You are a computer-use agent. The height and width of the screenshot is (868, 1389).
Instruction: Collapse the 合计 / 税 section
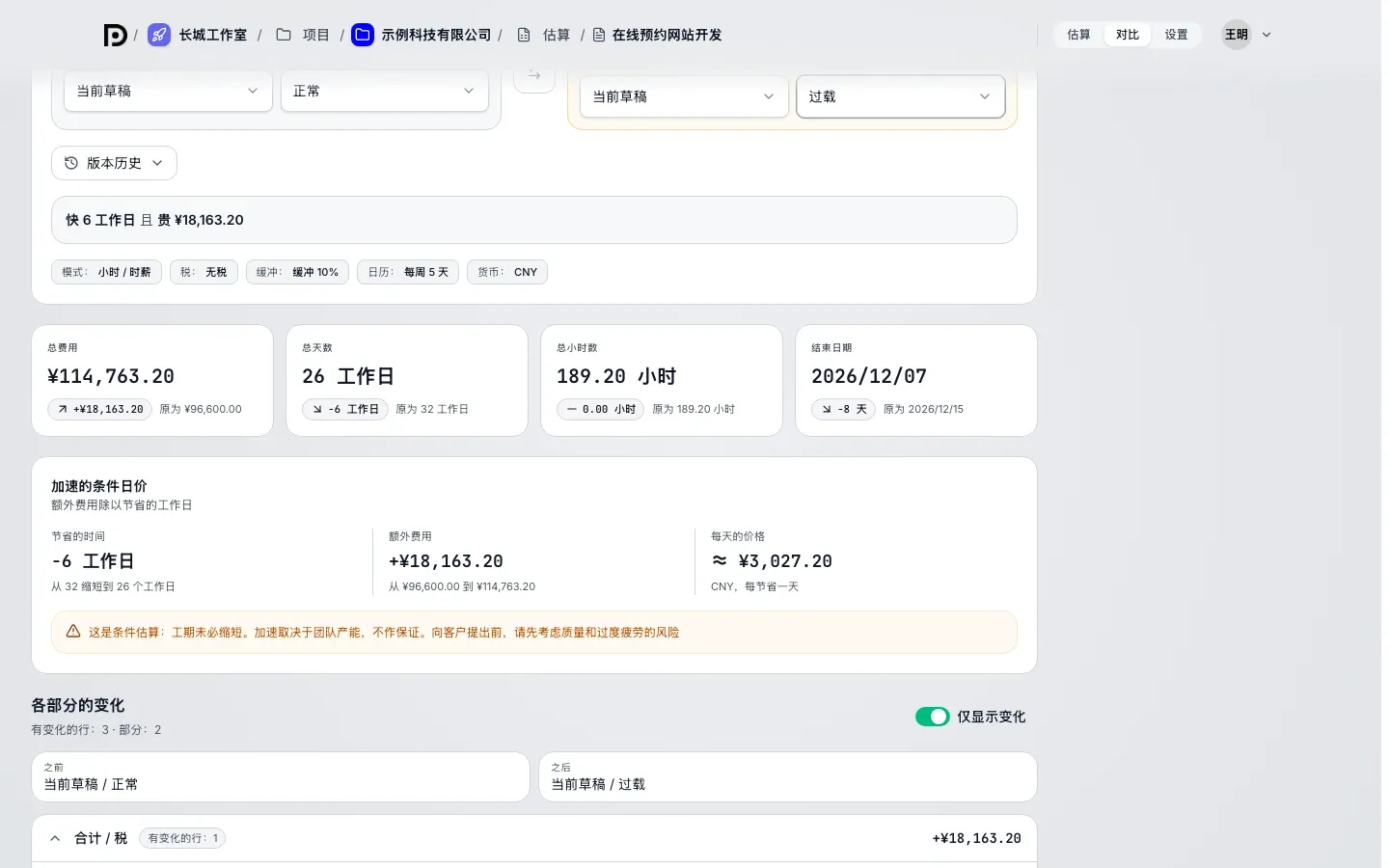(55, 838)
